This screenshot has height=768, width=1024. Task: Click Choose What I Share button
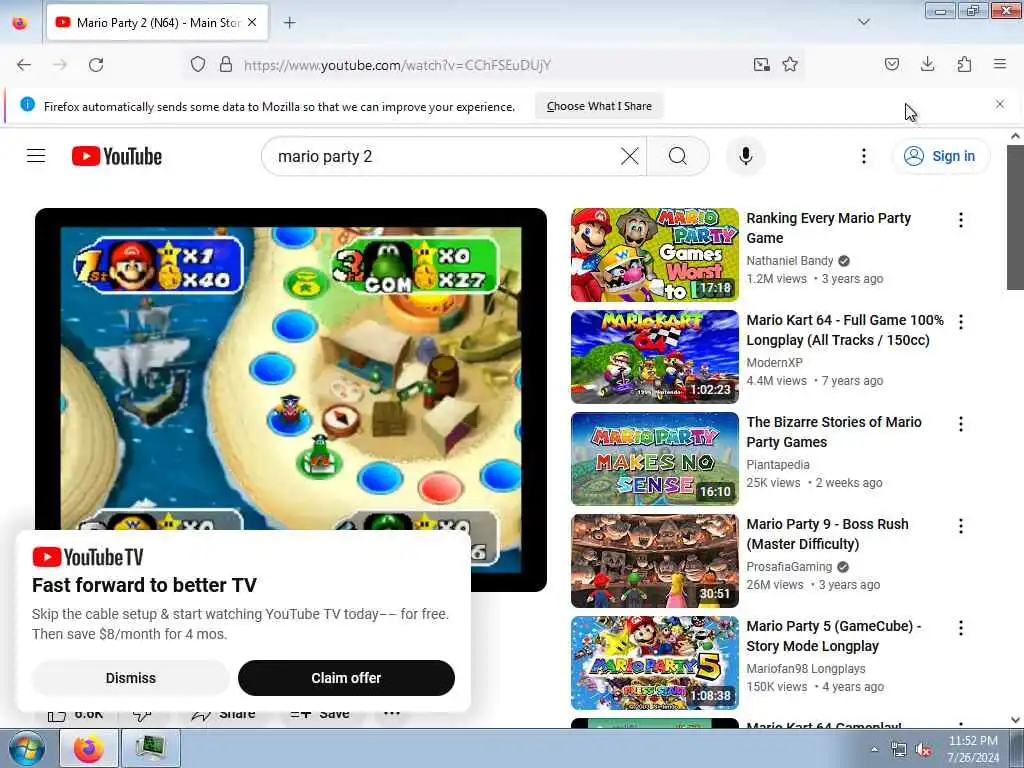coord(599,106)
